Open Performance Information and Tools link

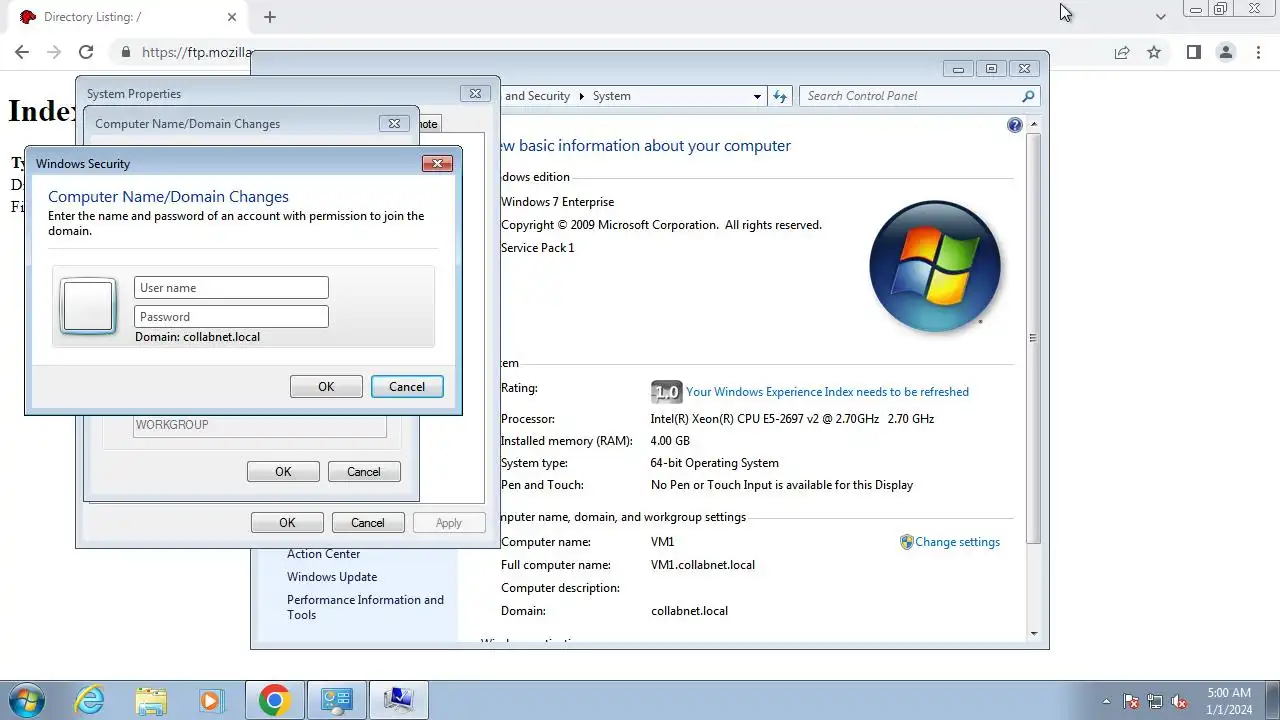click(x=365, y=607)
